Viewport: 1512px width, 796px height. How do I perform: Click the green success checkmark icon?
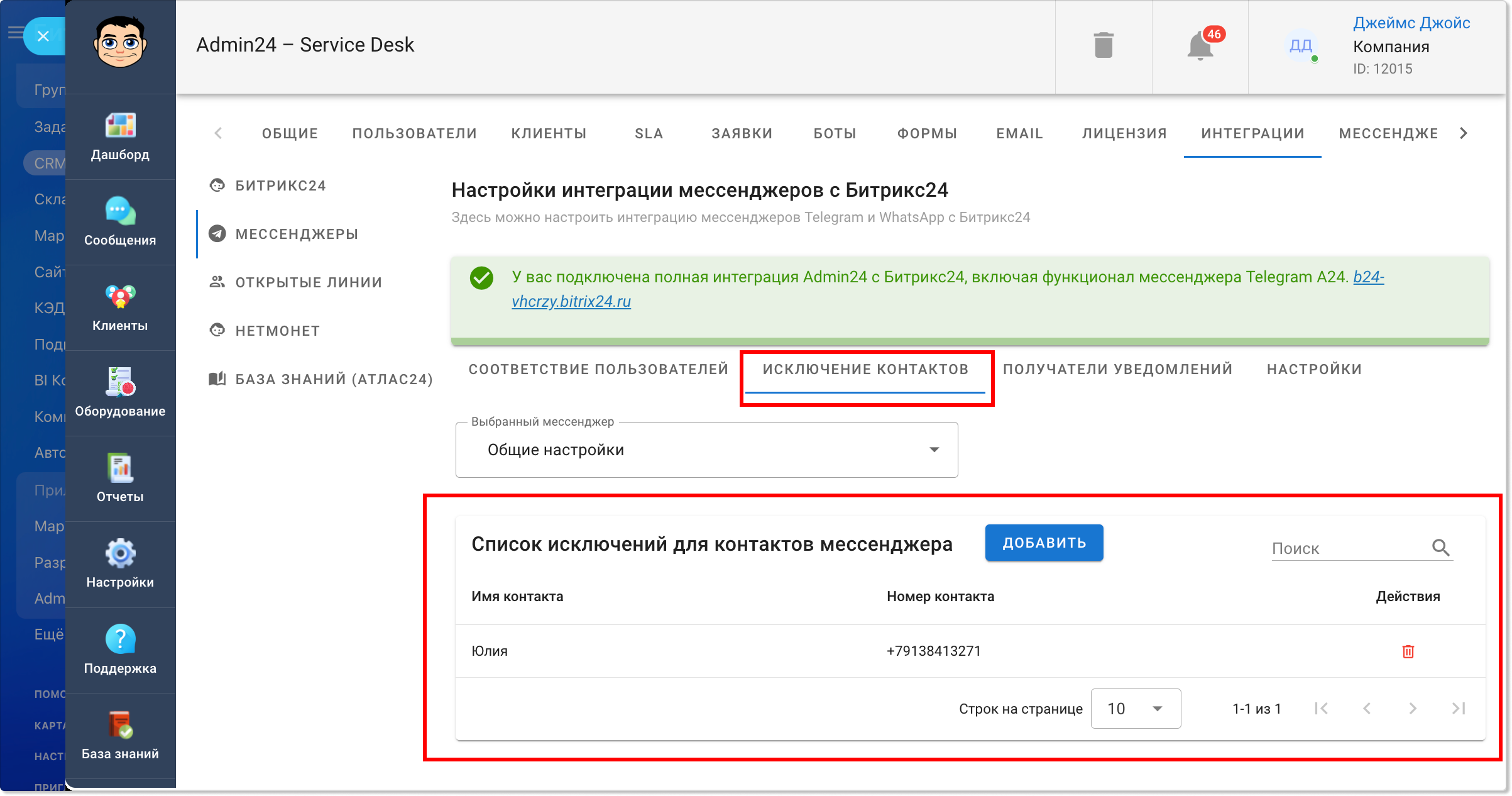(481, 278)
